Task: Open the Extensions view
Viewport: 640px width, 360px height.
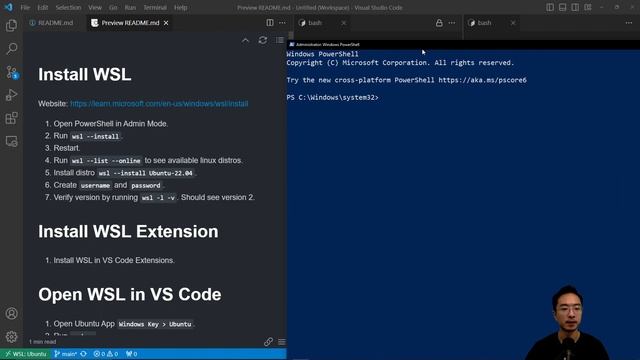Action: pos(11,118)
